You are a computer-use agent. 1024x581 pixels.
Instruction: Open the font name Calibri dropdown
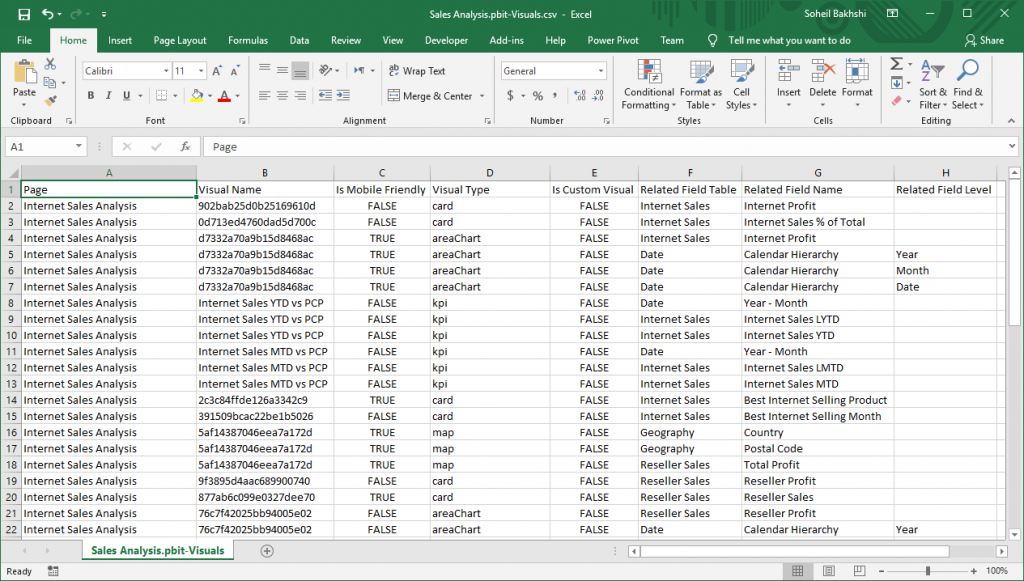[165, 71]
